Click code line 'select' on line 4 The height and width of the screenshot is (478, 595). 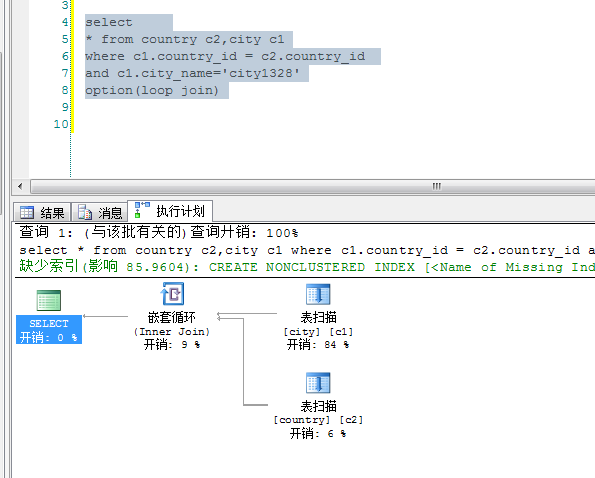(x=109, y=22)
